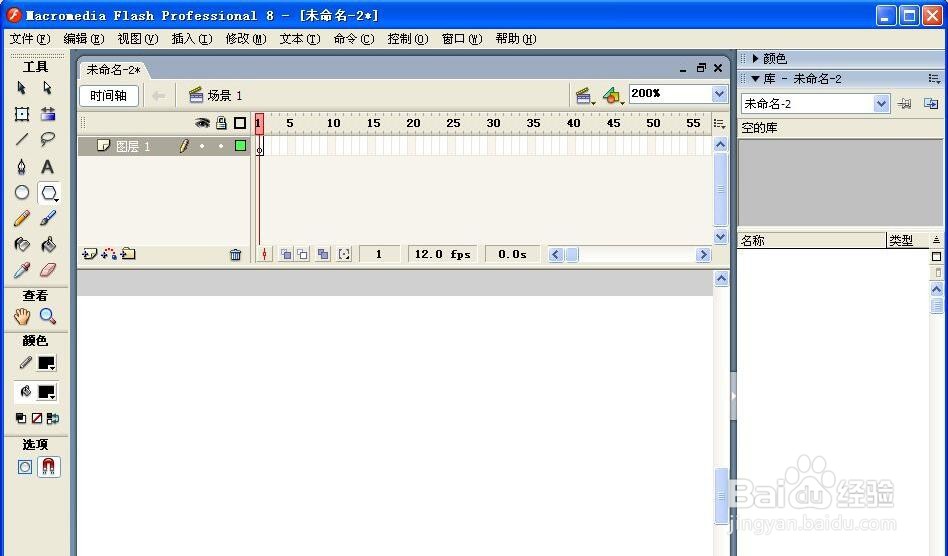
Task: Select the Gradient Transform tool
Action: pos(48,114)
